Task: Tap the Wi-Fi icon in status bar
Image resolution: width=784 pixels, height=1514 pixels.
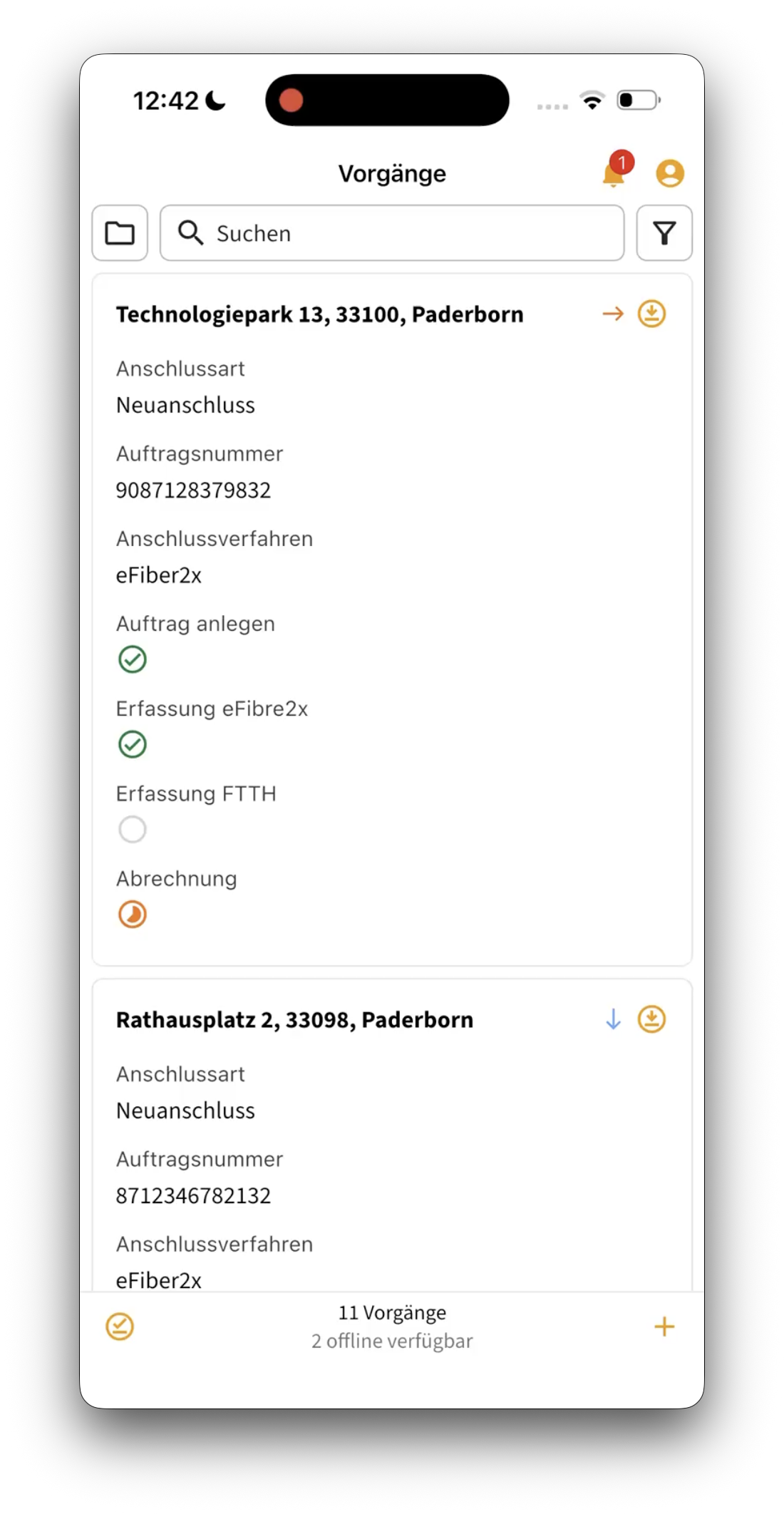Action: 592,100
